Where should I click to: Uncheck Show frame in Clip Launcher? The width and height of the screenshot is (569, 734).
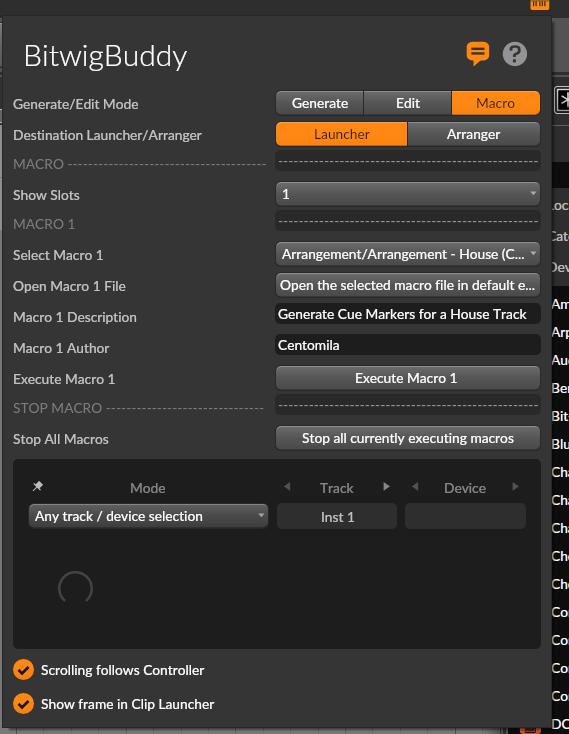click(x=23, y=704)
